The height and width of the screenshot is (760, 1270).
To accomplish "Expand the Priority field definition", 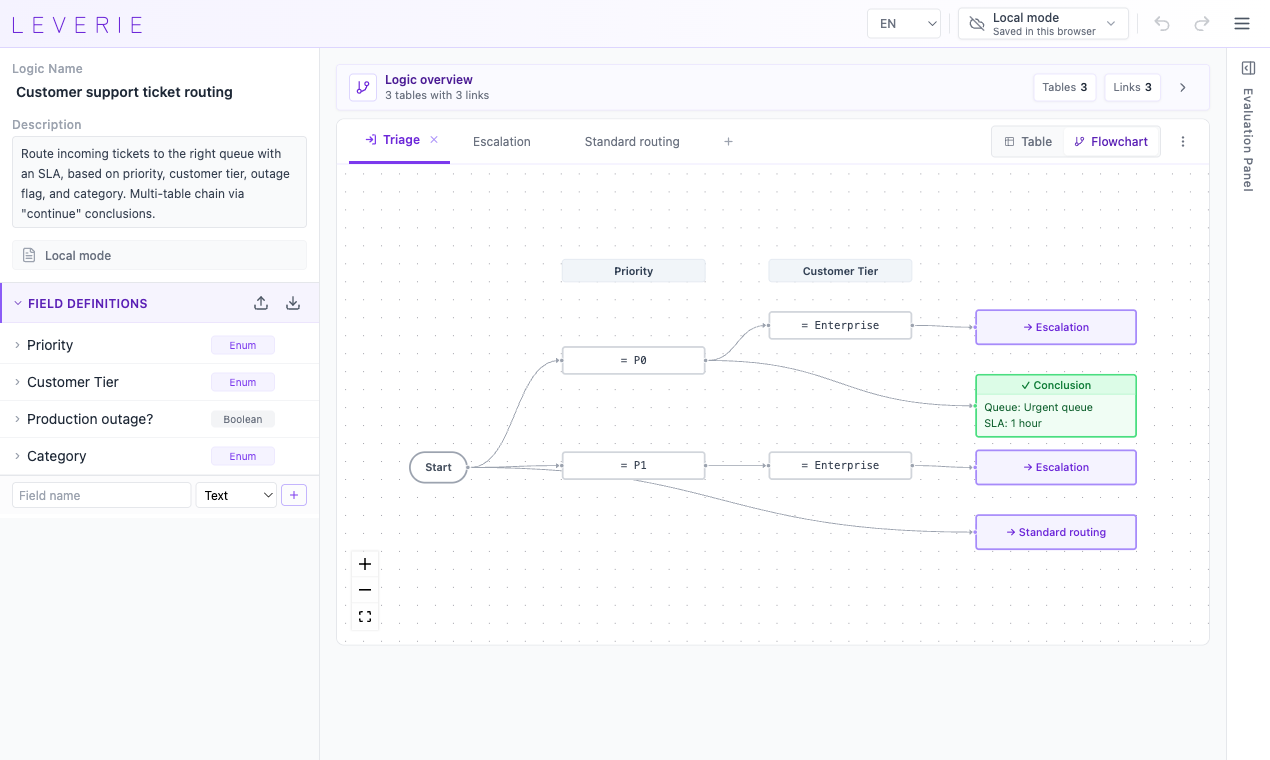I will pyautogui.click(x=17, y=345).
